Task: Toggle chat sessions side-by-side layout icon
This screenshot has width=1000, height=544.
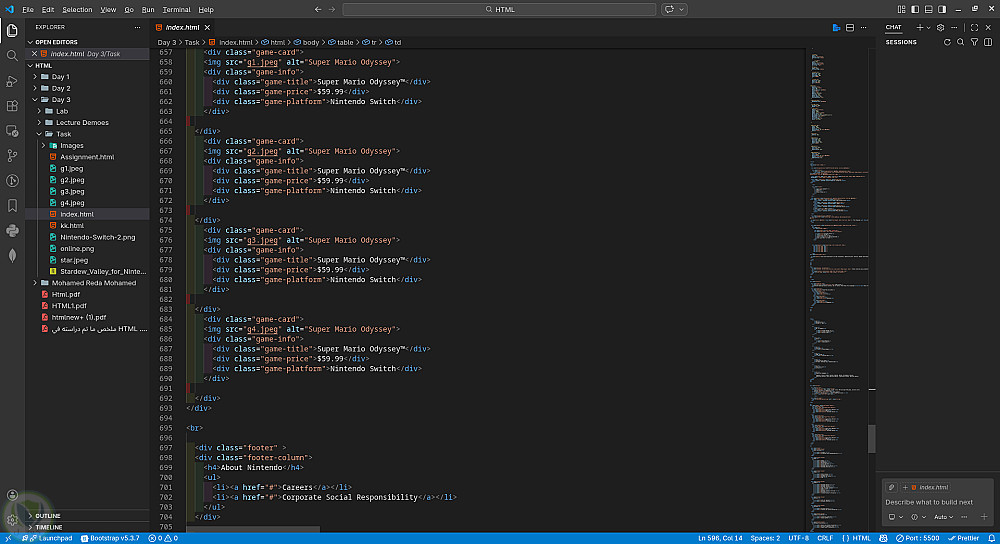Action: point(988,42)
